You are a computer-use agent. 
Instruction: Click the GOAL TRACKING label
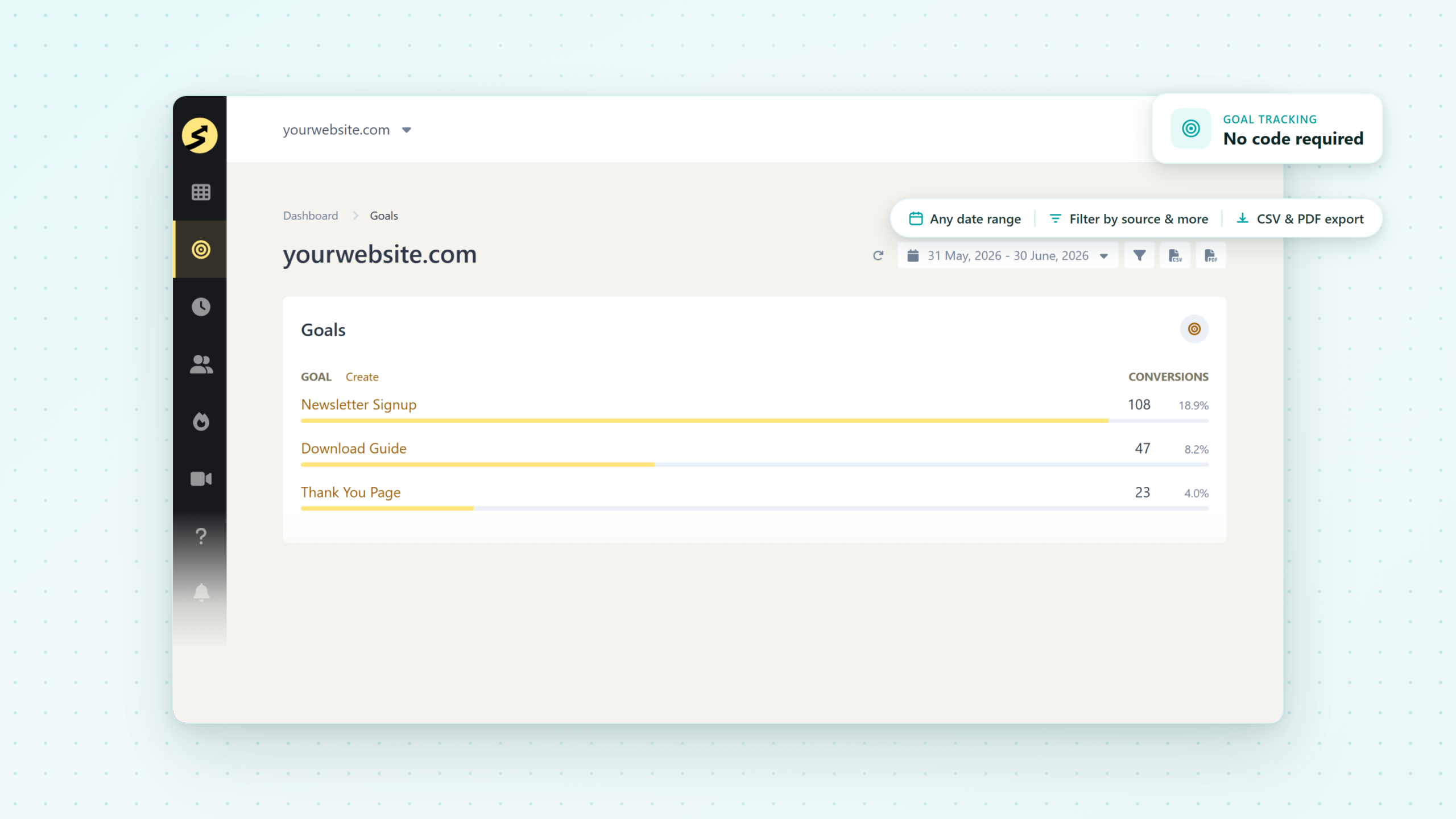pyautogui.click(x=1270, y=119)
